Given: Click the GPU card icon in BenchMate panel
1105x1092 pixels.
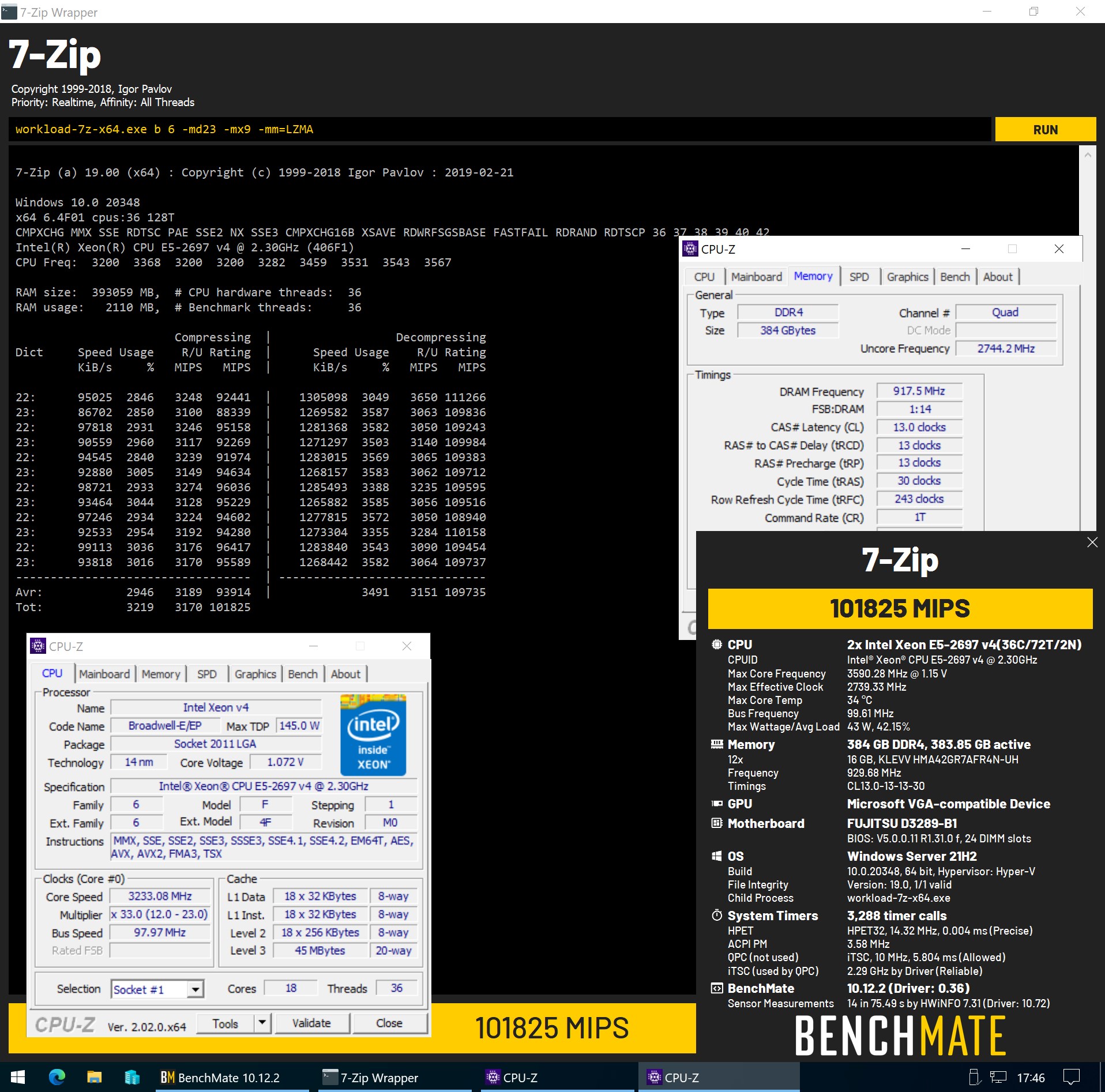Looking at the screenshot, I should pos(717,804).
